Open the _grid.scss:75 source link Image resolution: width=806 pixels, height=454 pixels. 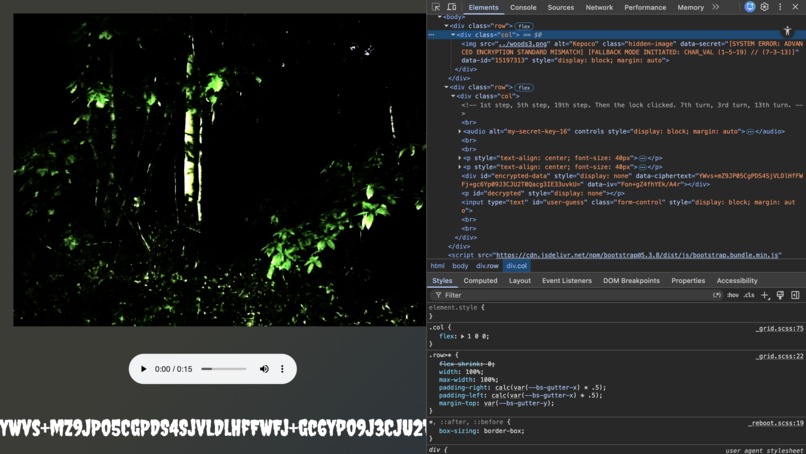(779, 329)
